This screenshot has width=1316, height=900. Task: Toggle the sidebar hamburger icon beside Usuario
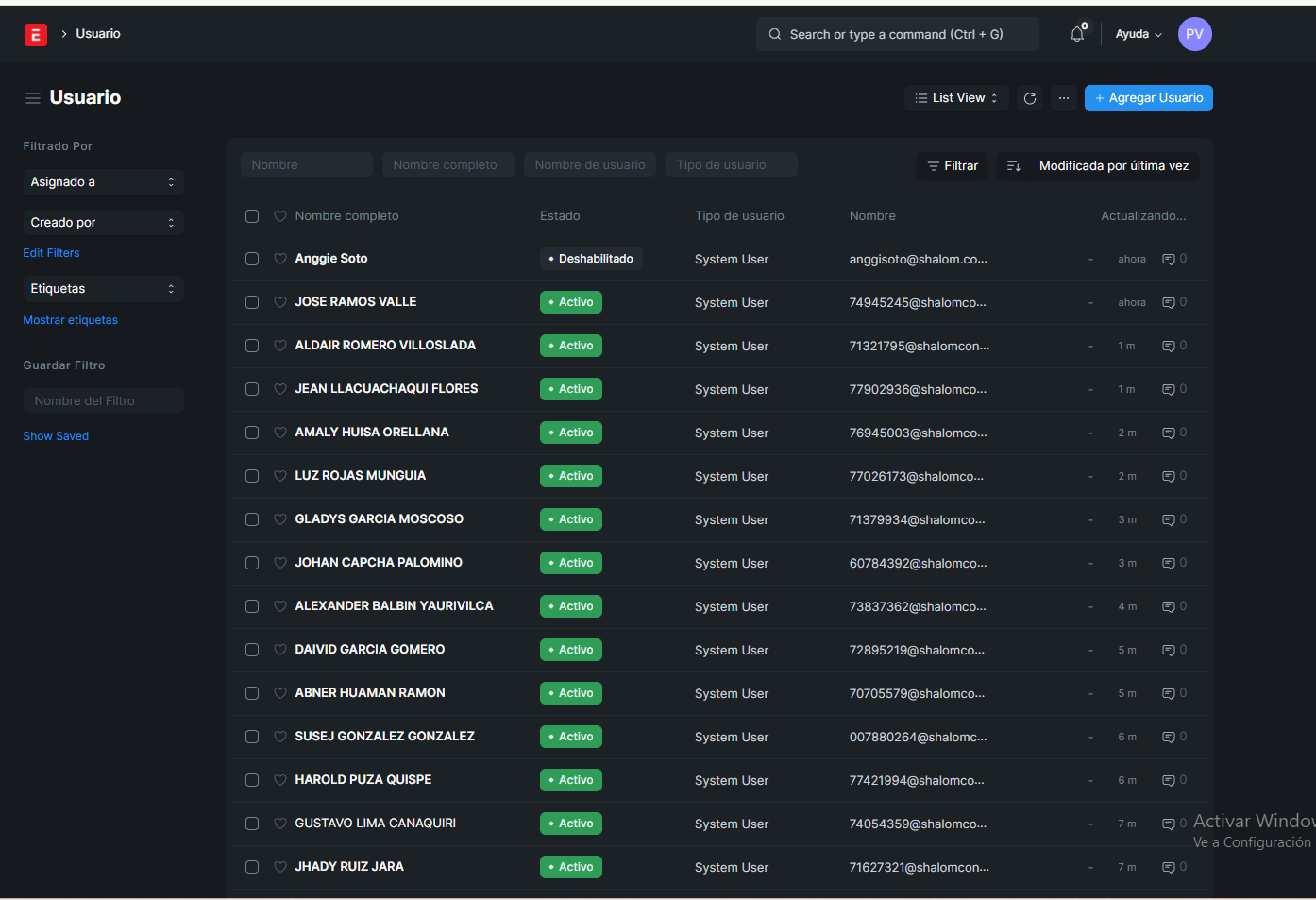[x=33, y=98]
